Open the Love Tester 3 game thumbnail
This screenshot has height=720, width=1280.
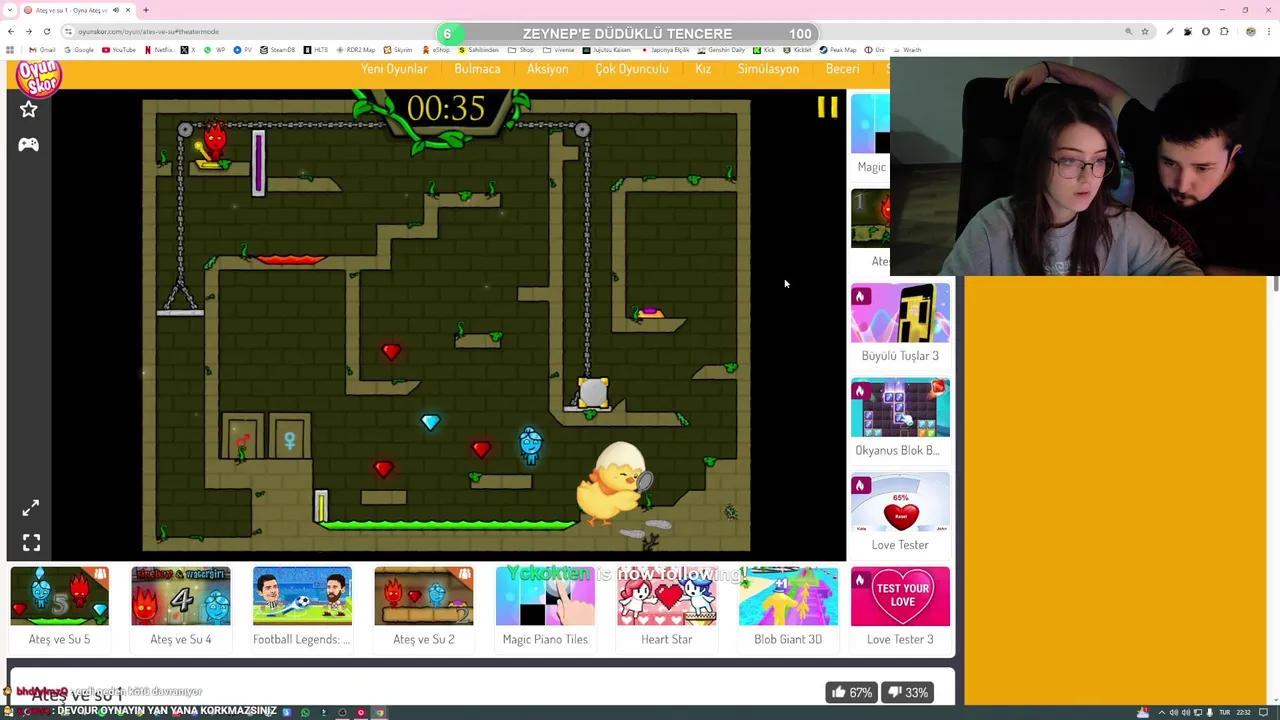[900, 596]
